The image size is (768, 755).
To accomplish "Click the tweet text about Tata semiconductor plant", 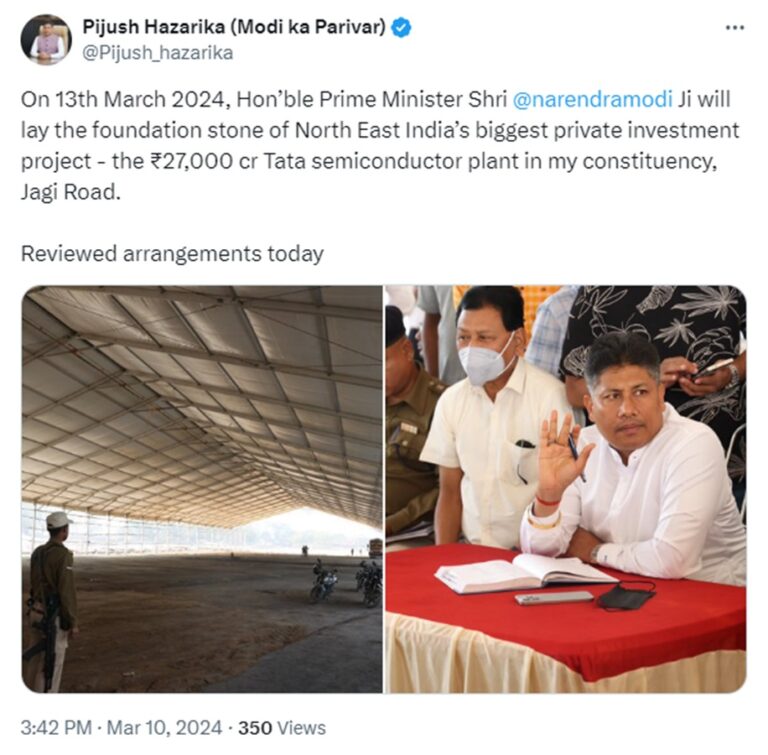I will point(380,146).
